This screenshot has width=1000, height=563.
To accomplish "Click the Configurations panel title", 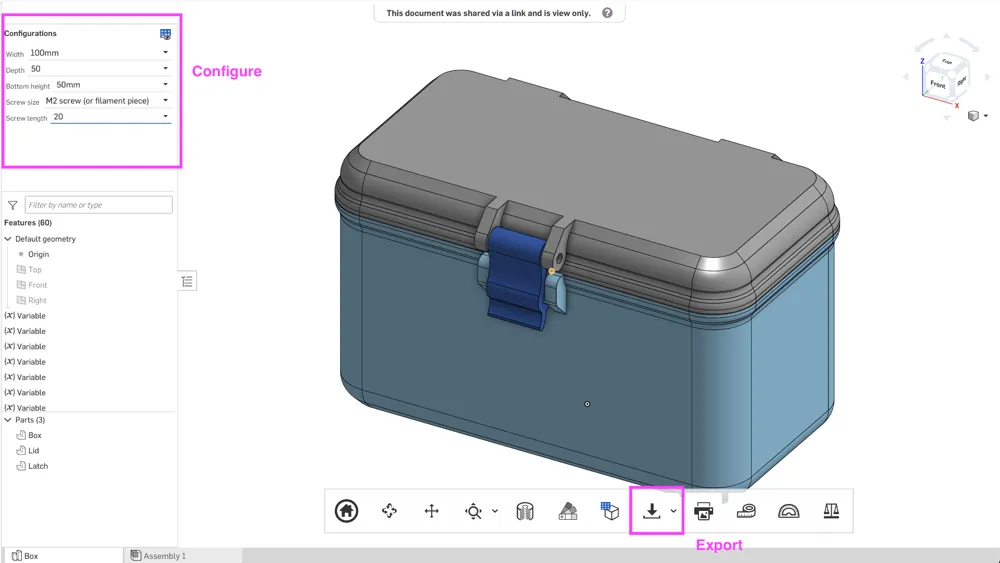I will [x=30, y=33].
